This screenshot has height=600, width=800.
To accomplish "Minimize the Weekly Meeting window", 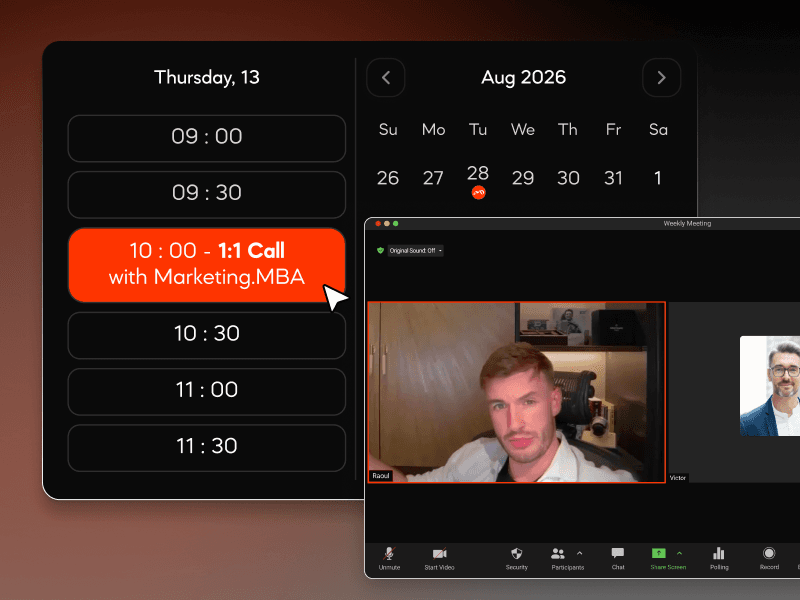I will click(387, 223).
